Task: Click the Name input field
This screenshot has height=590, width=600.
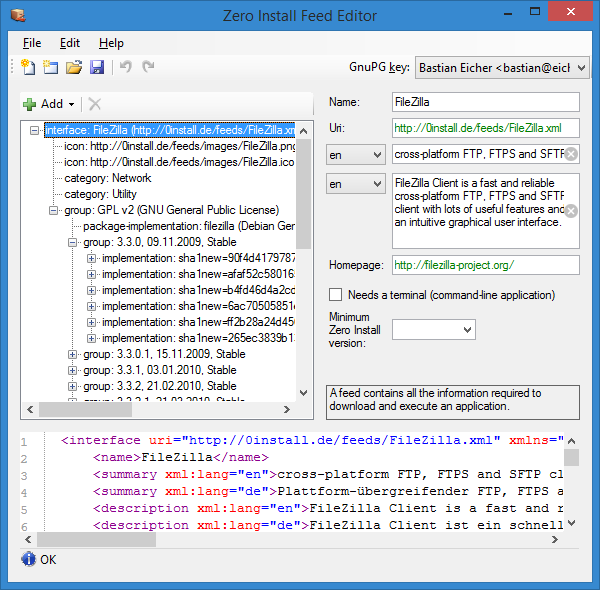Action: 486,102
